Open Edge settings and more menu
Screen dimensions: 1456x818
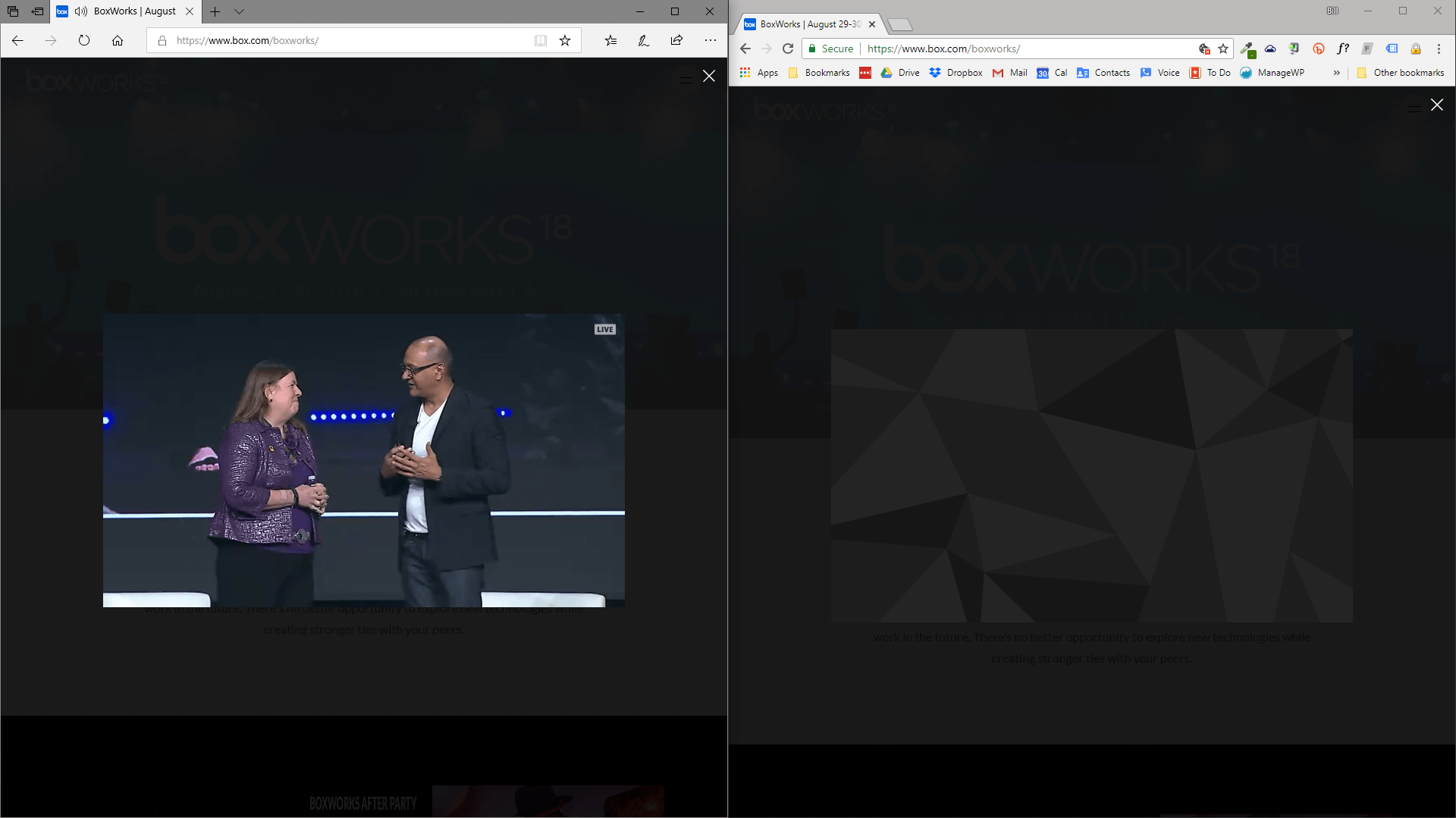(710, 40)
